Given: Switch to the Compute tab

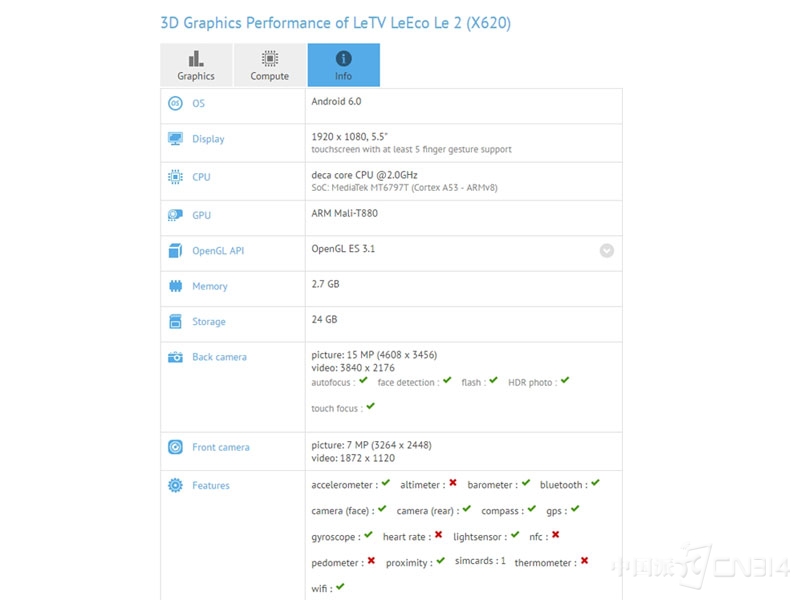Looking at the screenshot, I should (270, 65).
